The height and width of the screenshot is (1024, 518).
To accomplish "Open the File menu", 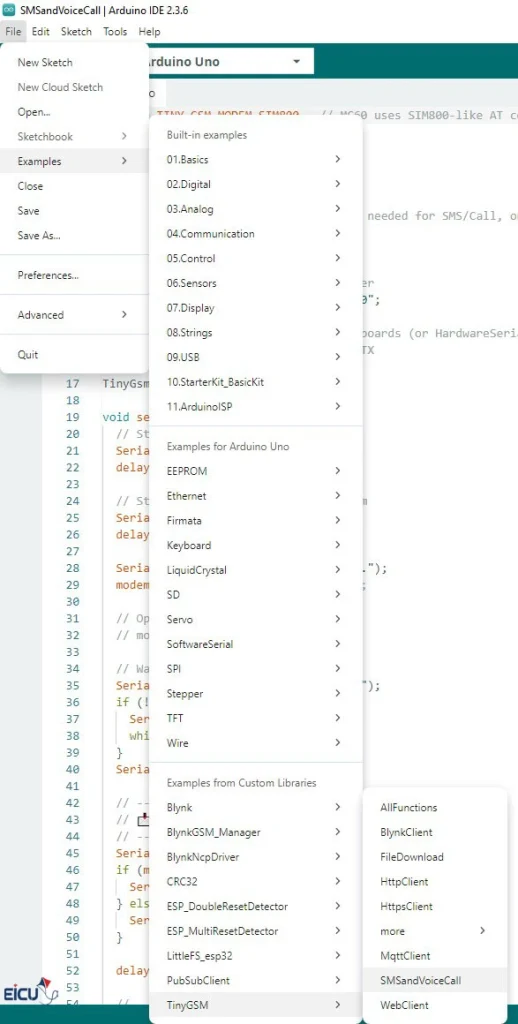I will click(13, 31).
